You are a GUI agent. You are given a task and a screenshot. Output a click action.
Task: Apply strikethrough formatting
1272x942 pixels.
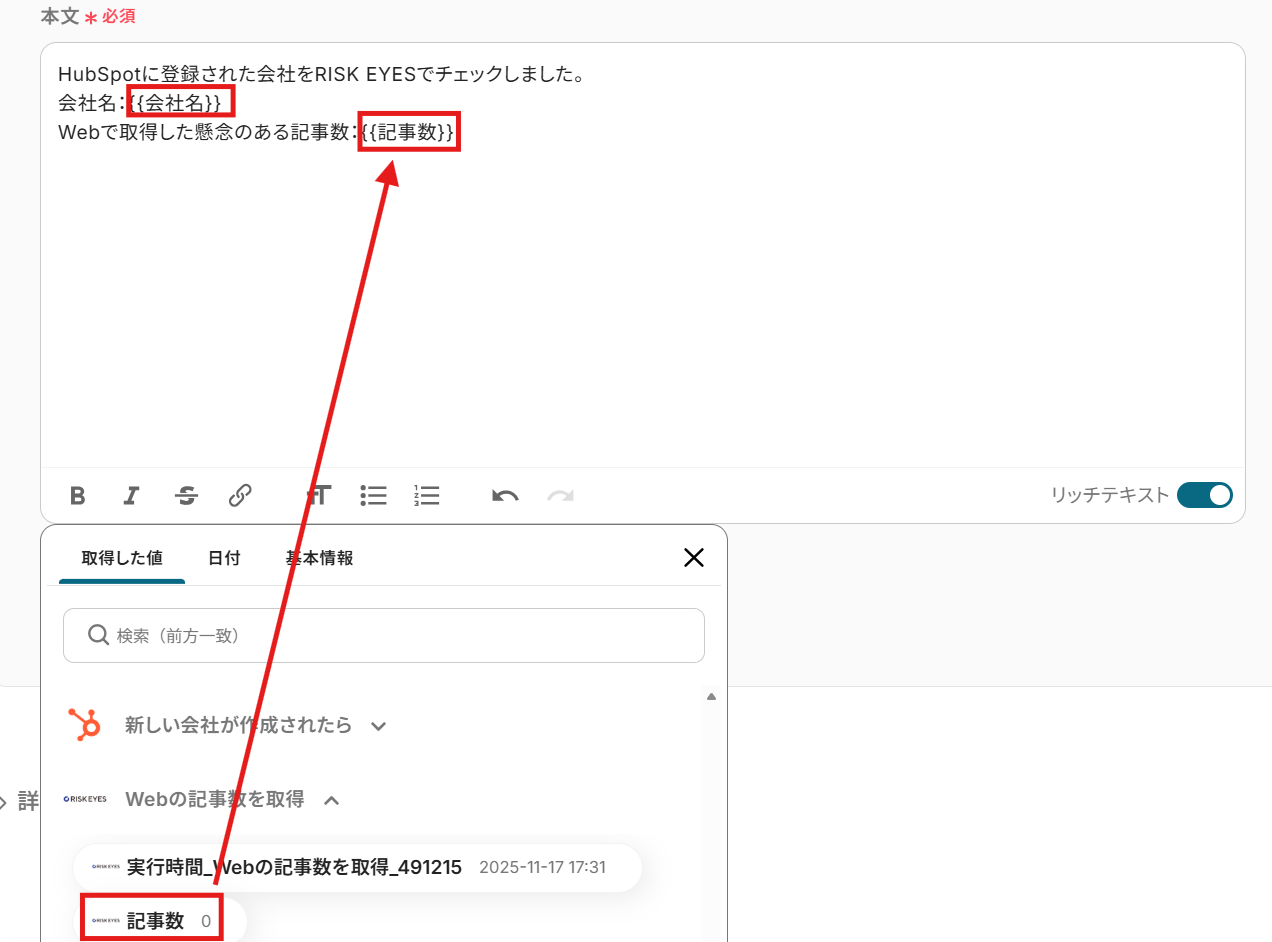186,495
